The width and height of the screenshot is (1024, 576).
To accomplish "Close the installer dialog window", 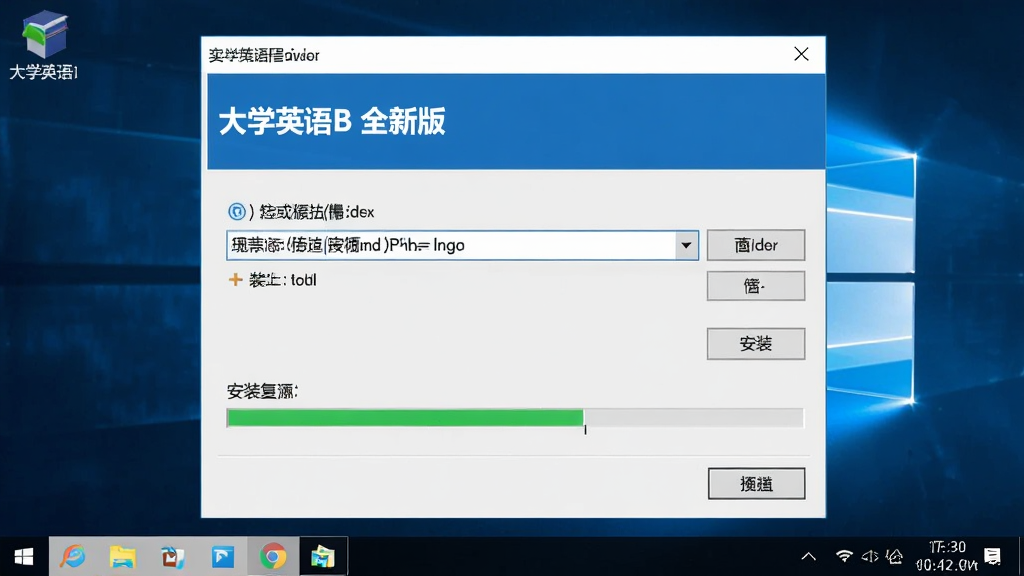I will click(x=801, y=54).
